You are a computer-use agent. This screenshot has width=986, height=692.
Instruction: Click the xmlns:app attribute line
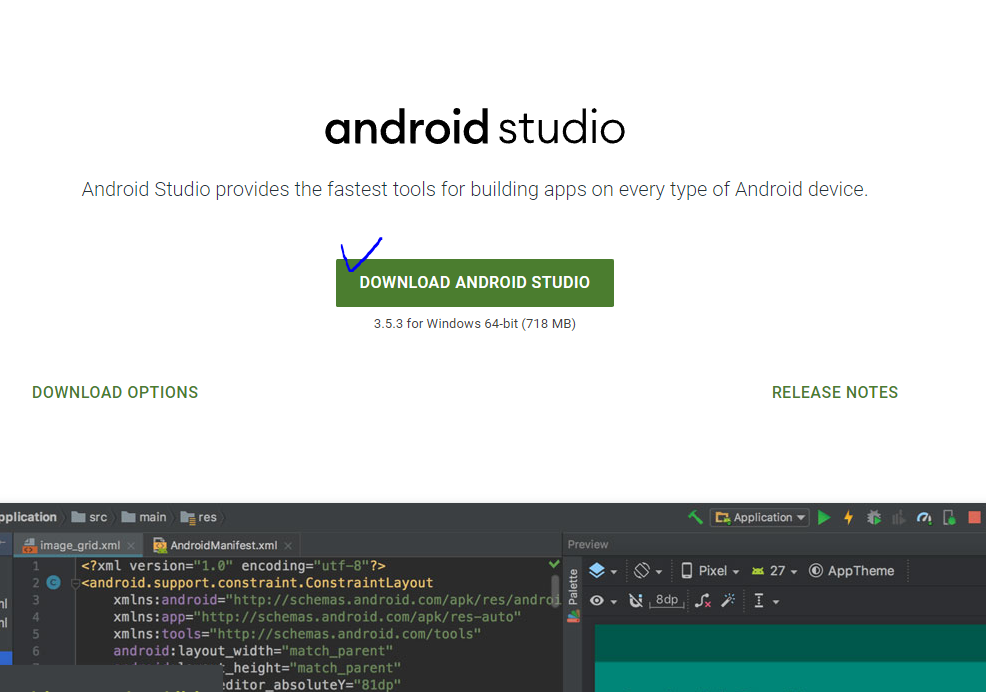tap(317, 617)
